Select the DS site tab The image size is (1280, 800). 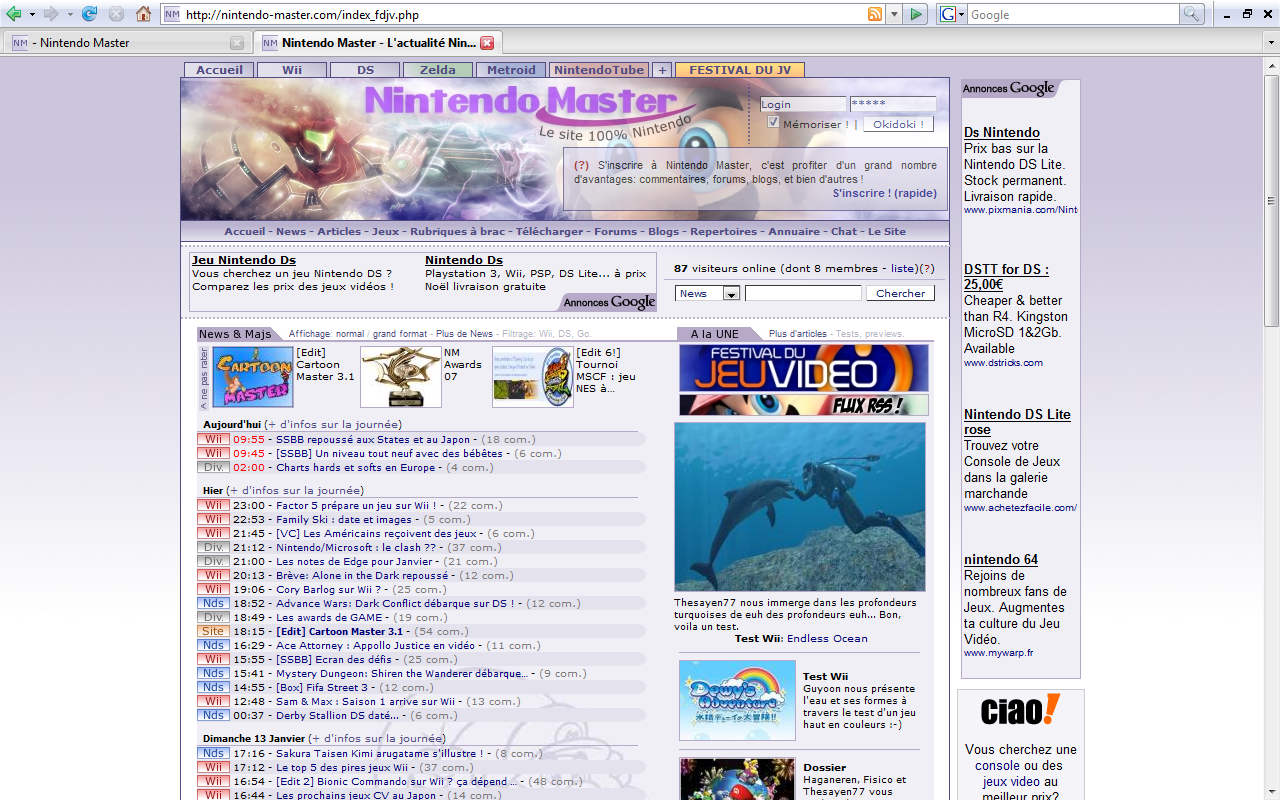click(x=365, y=70)
